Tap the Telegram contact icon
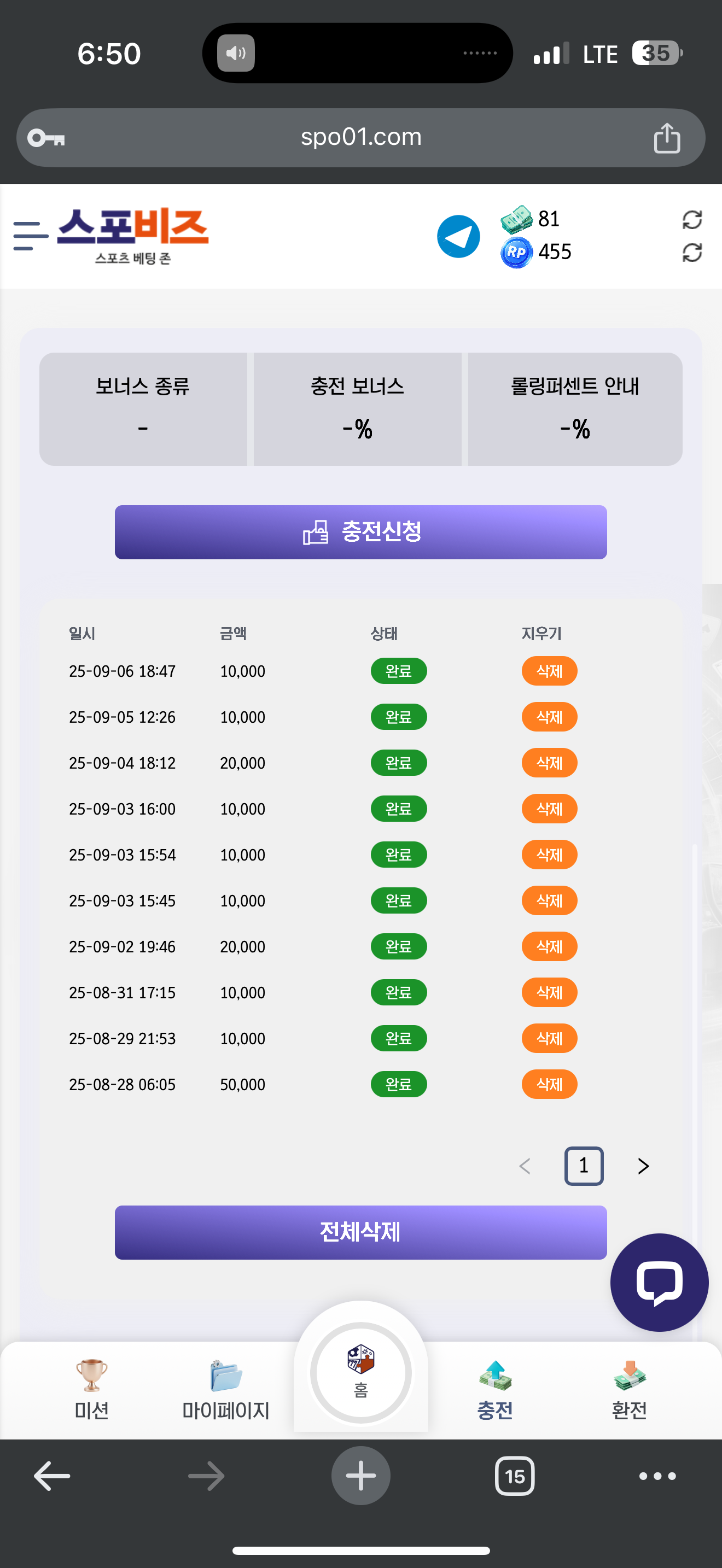 pos(458,236)
